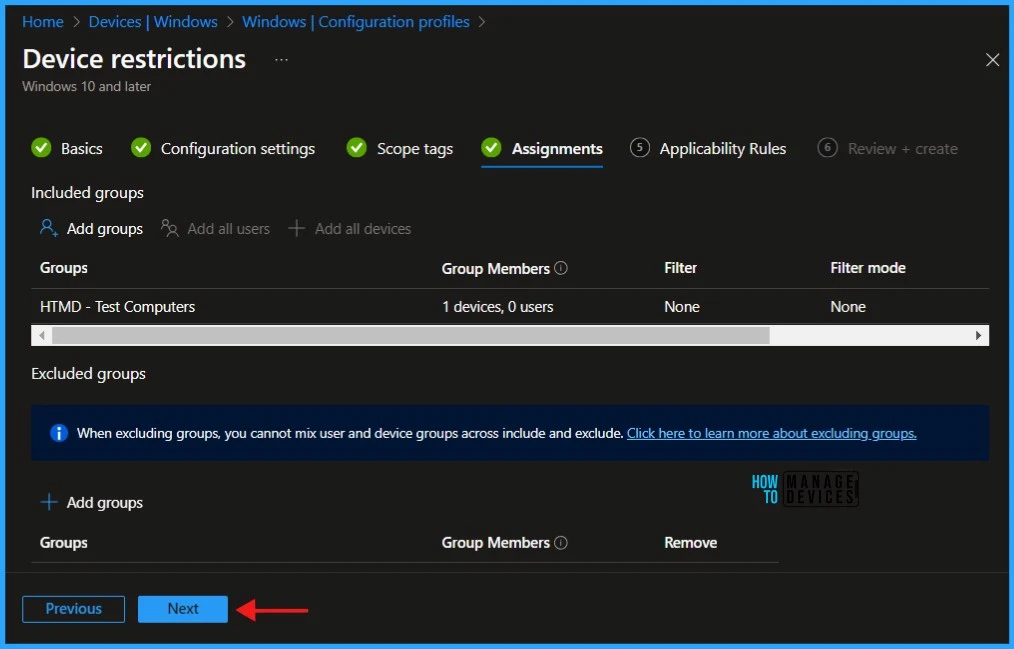Click Add all users label

pyautogui.click(x=228, y=229)
